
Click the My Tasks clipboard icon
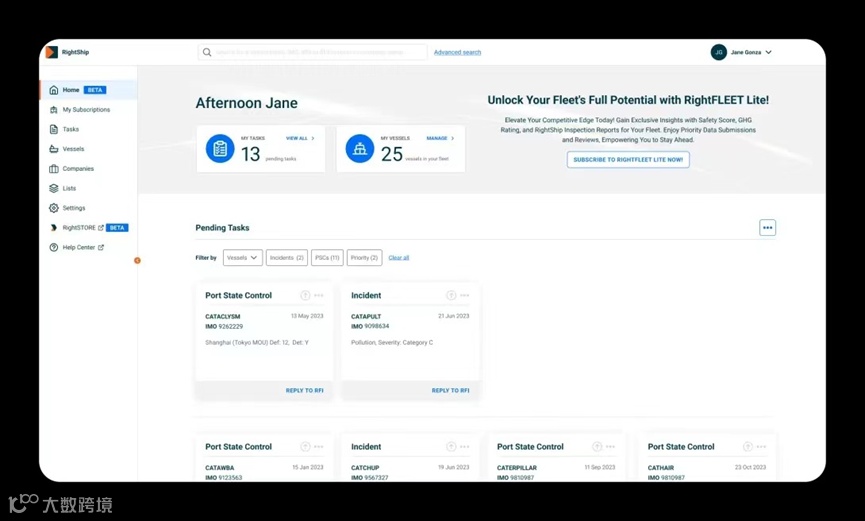tap(220, 148)
